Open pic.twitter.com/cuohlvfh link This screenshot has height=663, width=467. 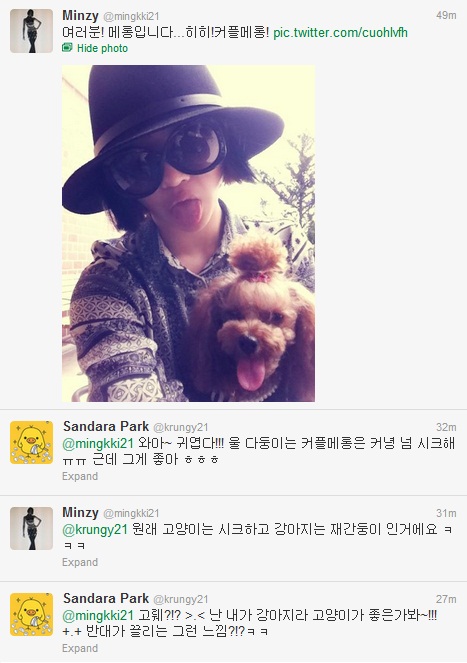coord(340,32)
